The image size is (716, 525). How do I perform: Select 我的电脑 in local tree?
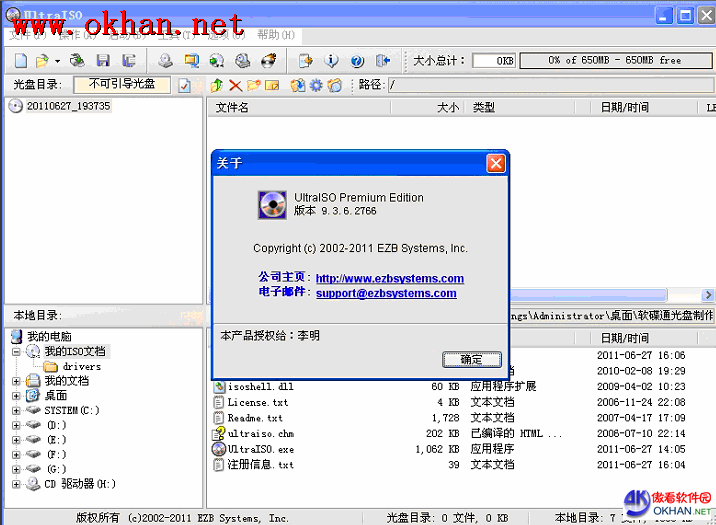(49, 337)
